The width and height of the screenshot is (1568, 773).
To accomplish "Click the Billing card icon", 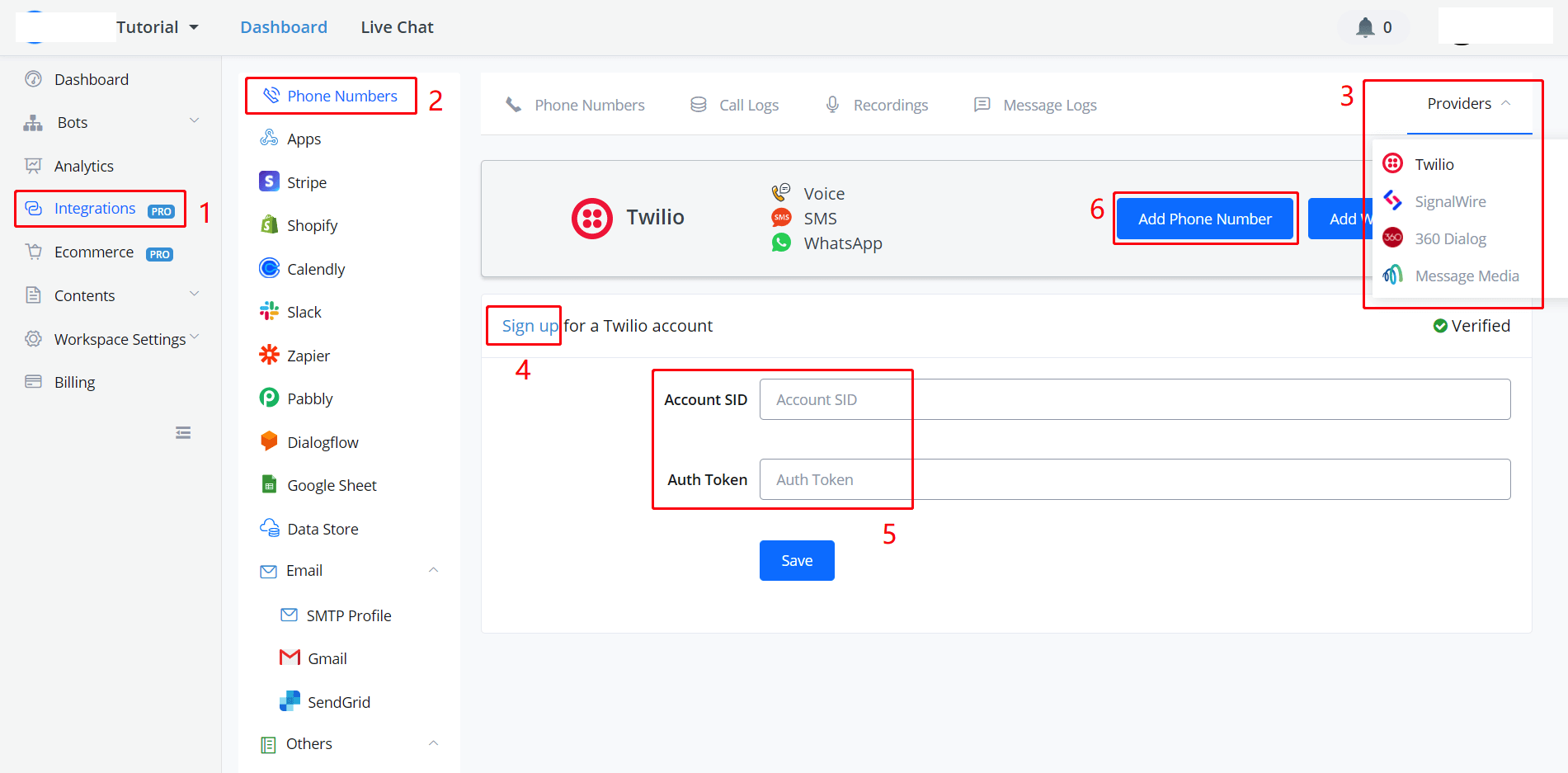I will 33,381.
